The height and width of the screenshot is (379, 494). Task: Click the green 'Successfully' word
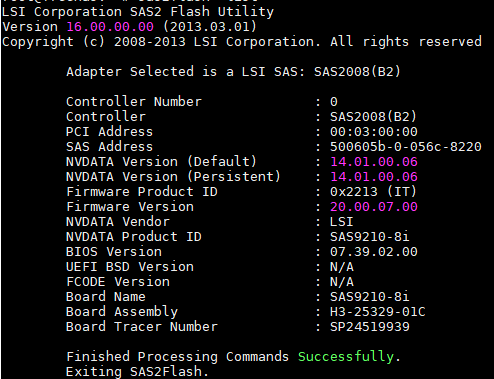pos(346,357)
